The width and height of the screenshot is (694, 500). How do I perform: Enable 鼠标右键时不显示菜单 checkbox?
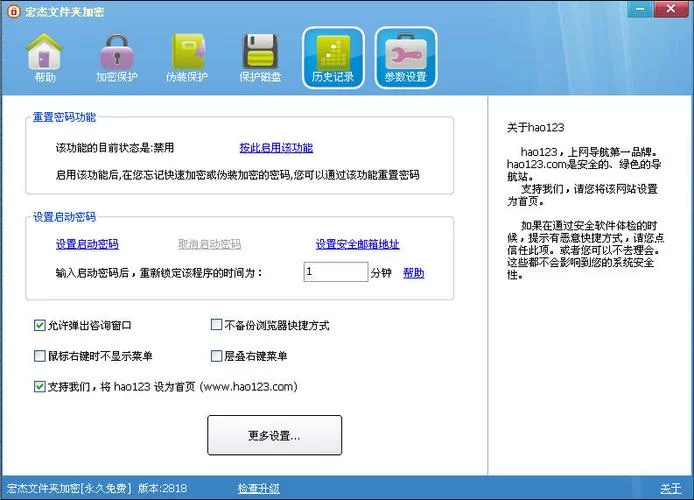39,356
